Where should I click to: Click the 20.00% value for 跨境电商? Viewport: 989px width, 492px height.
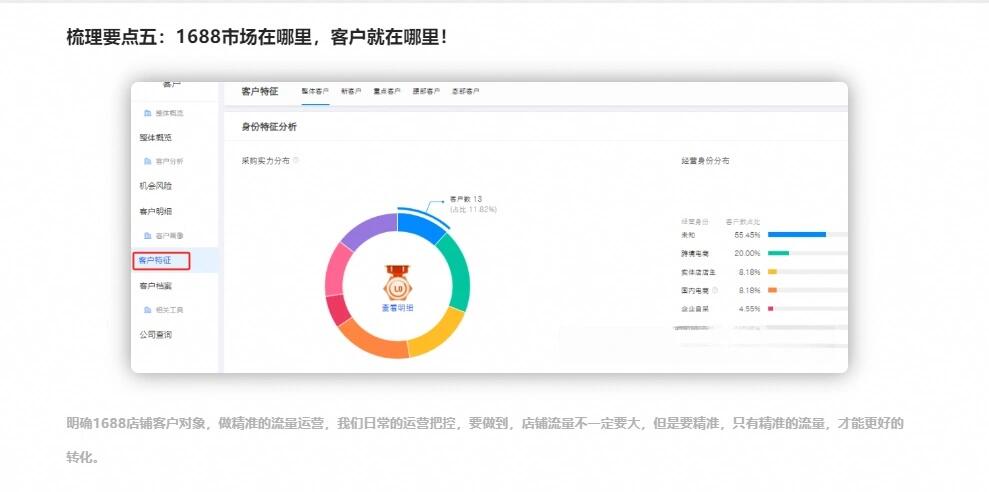747,253
